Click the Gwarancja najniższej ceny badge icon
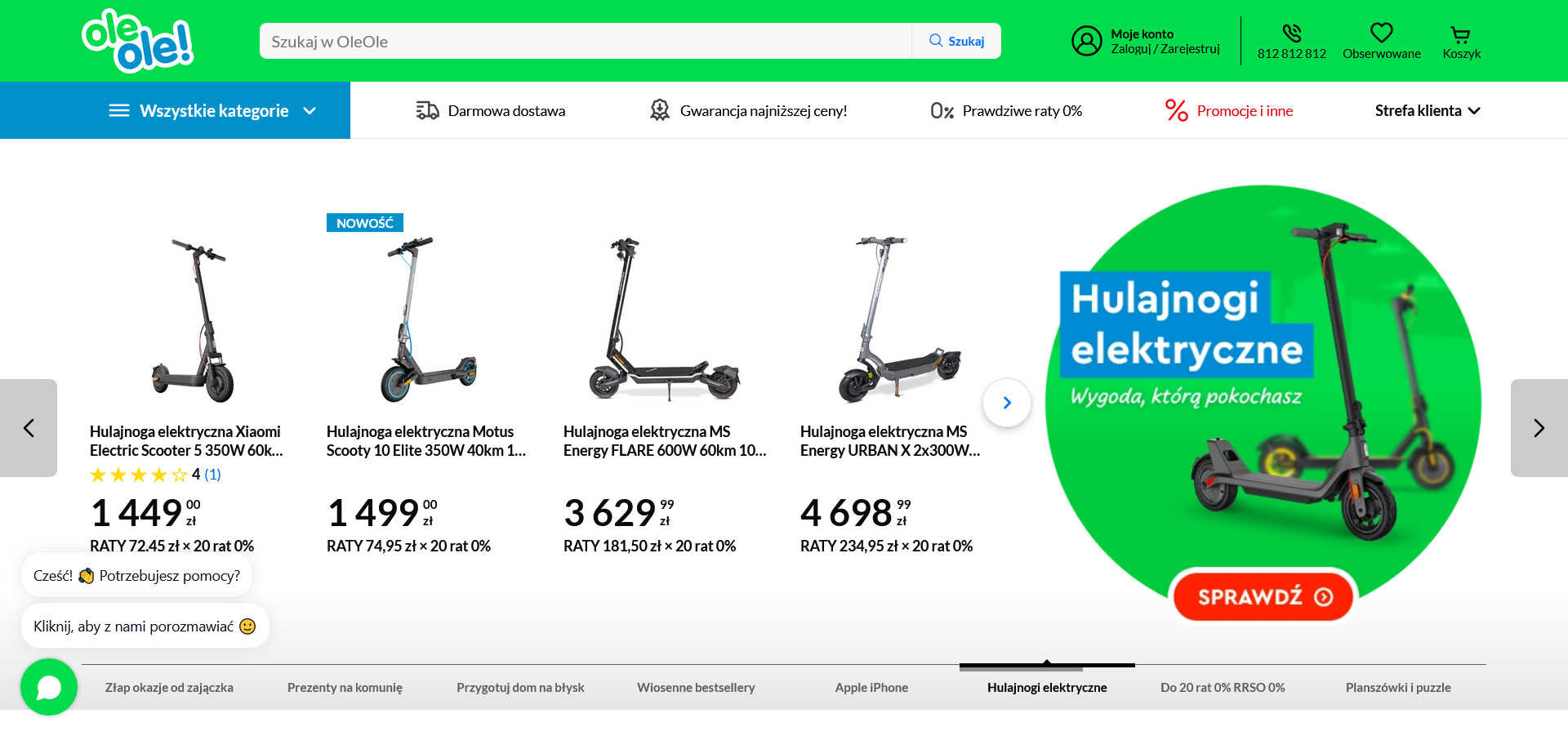 pyautogui.click(x=659, y=110)
